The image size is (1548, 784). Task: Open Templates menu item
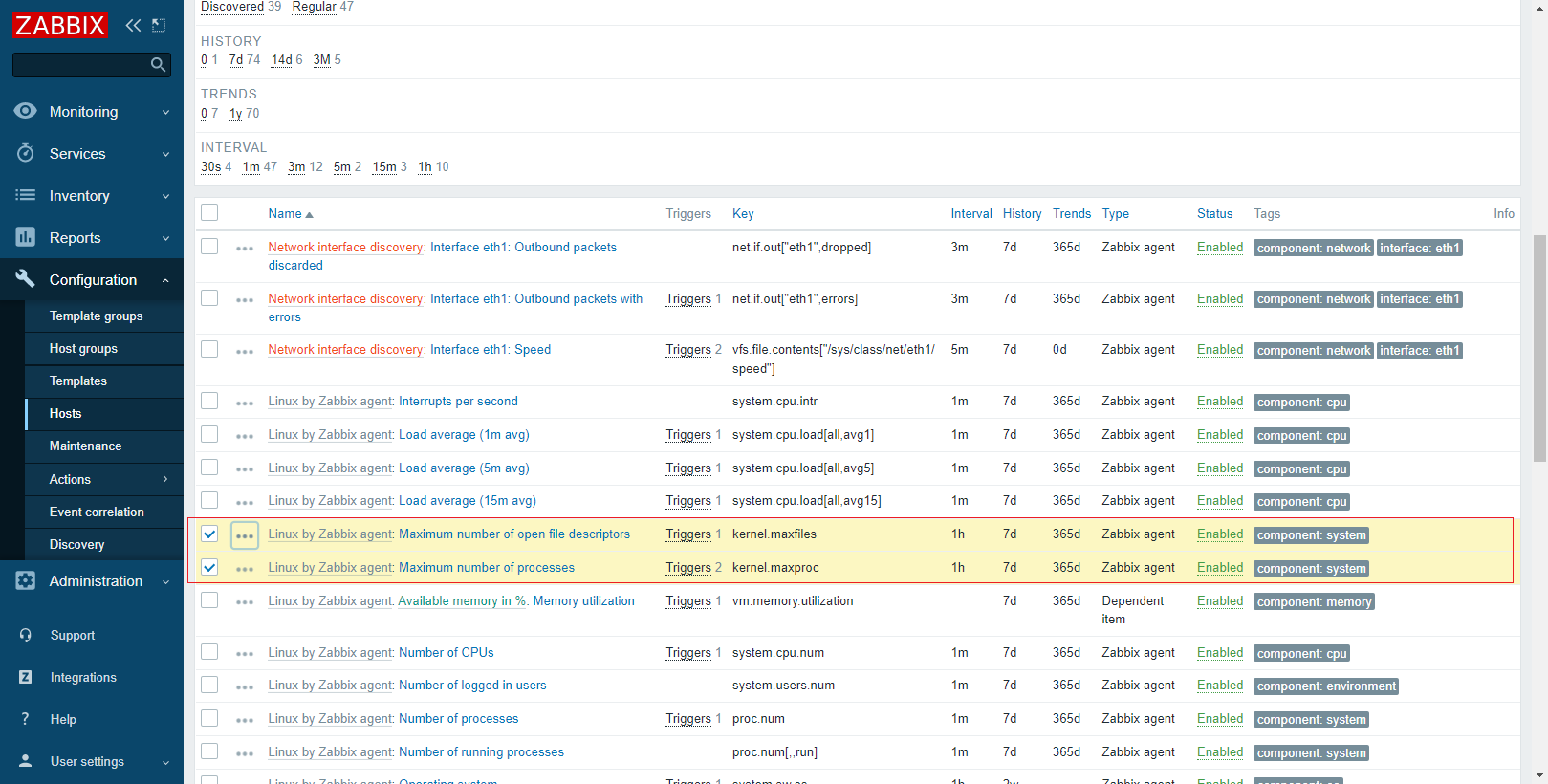[78, 381]
